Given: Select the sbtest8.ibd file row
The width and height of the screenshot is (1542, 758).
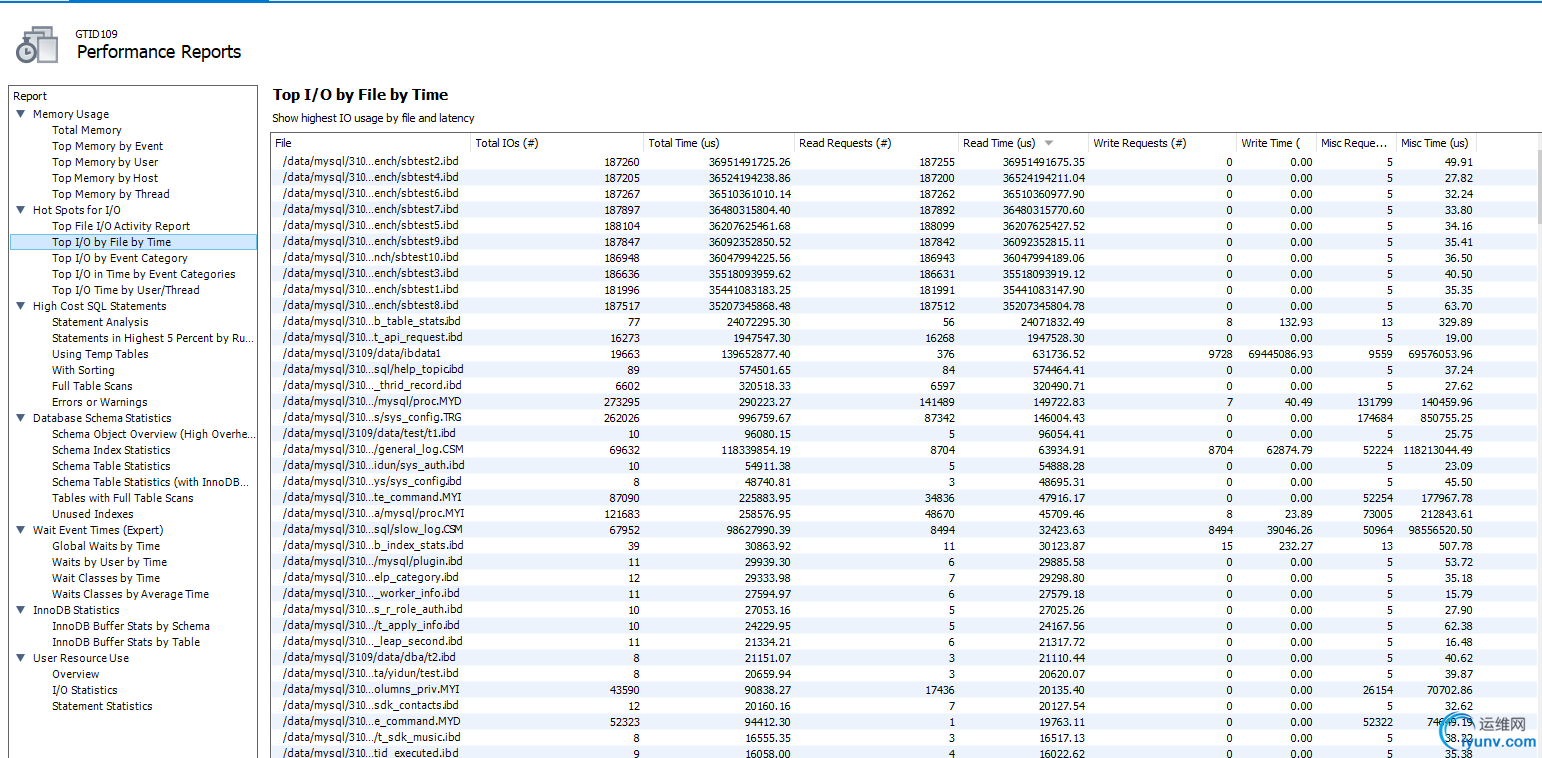Looking at the screenshot, I should (873, 306).
